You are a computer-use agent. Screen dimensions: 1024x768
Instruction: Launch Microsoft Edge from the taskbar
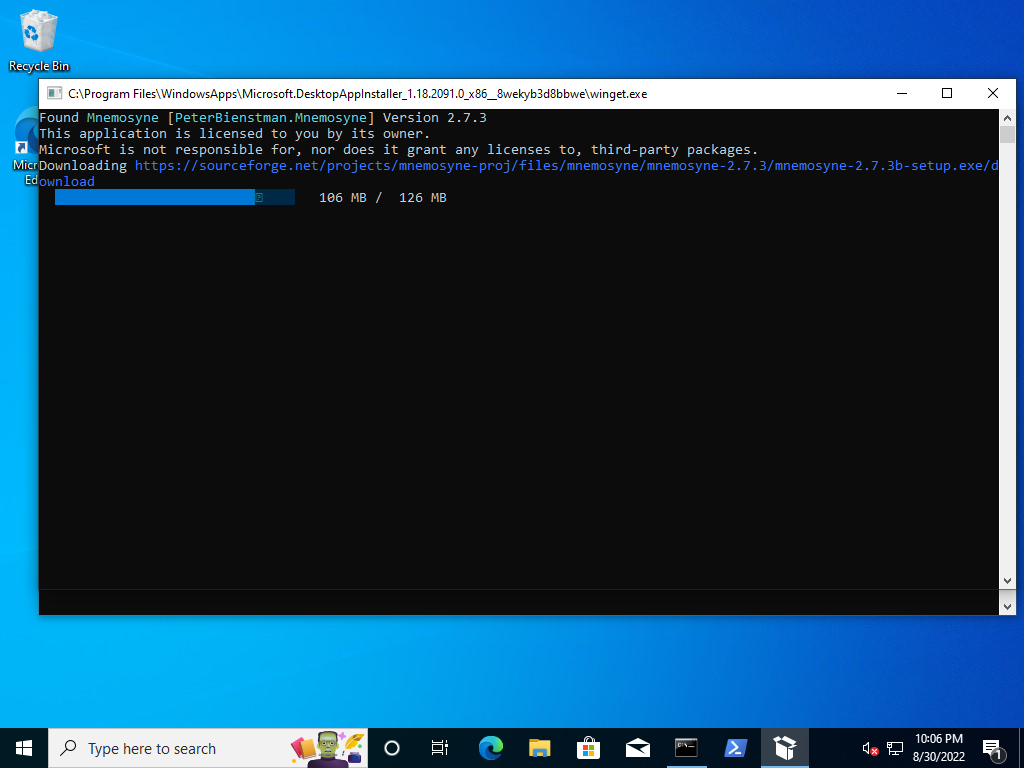[490, 748]
